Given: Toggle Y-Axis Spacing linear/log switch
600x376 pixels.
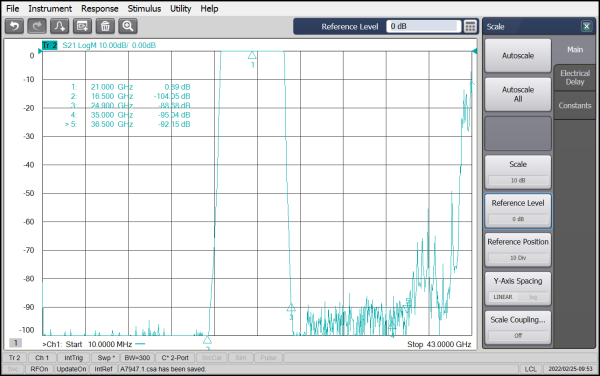Looking at the screenshot, I should [x=518, y=297].
